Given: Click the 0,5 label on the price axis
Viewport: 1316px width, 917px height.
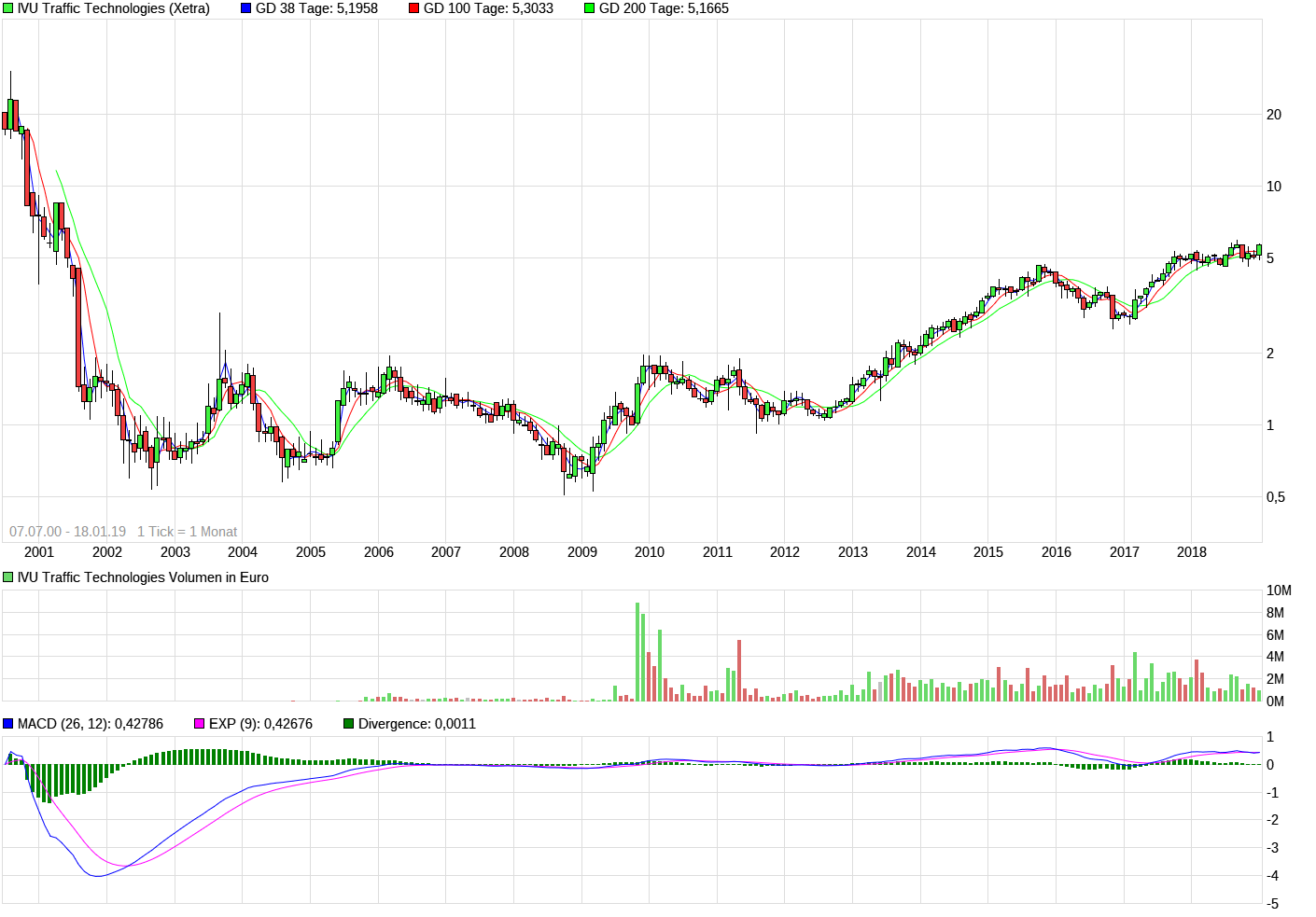Looking at the screenshot, I should pyautogui.click(x=1276, y=497).
